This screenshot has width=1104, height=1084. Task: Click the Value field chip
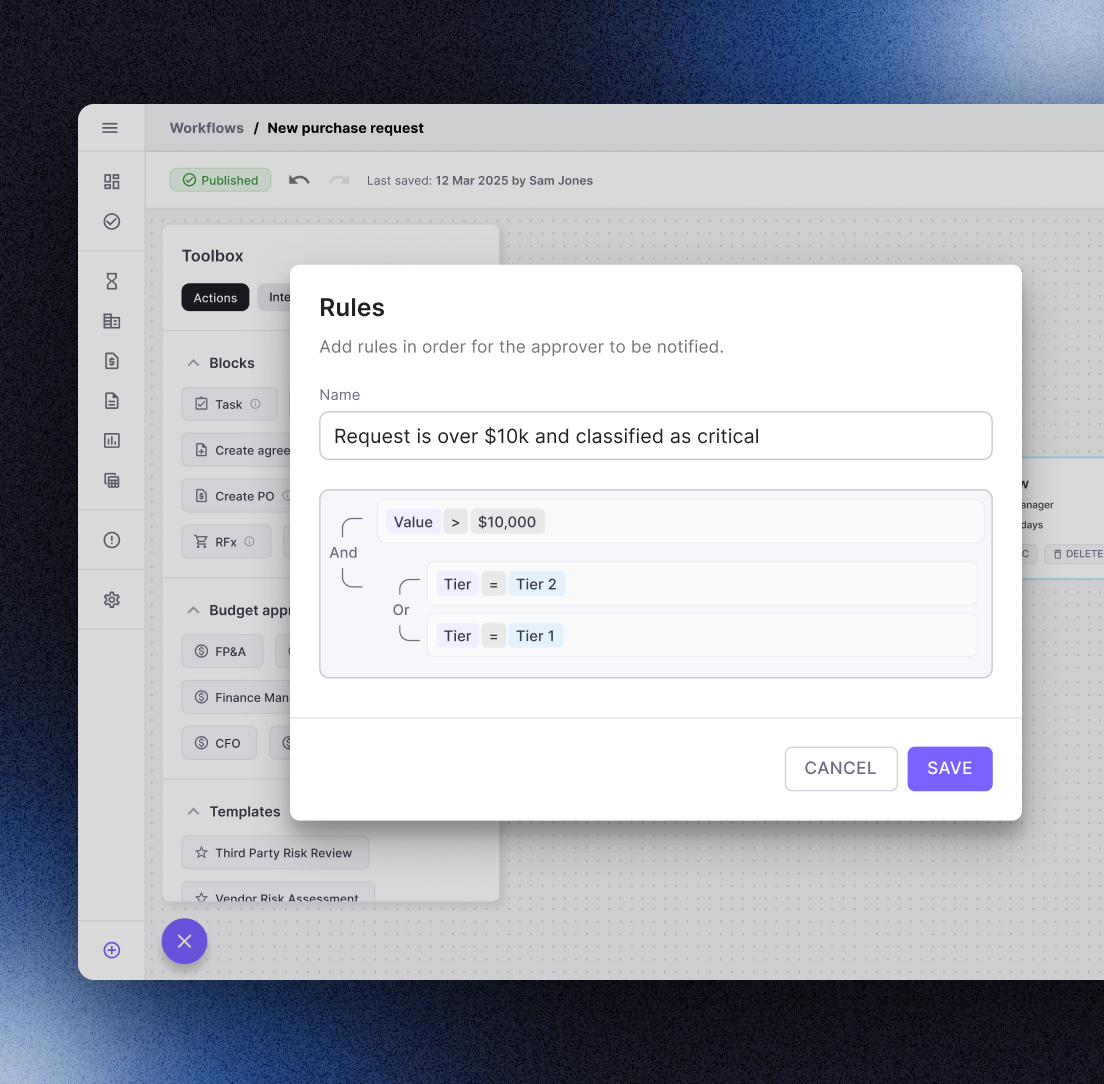(413, 522)
